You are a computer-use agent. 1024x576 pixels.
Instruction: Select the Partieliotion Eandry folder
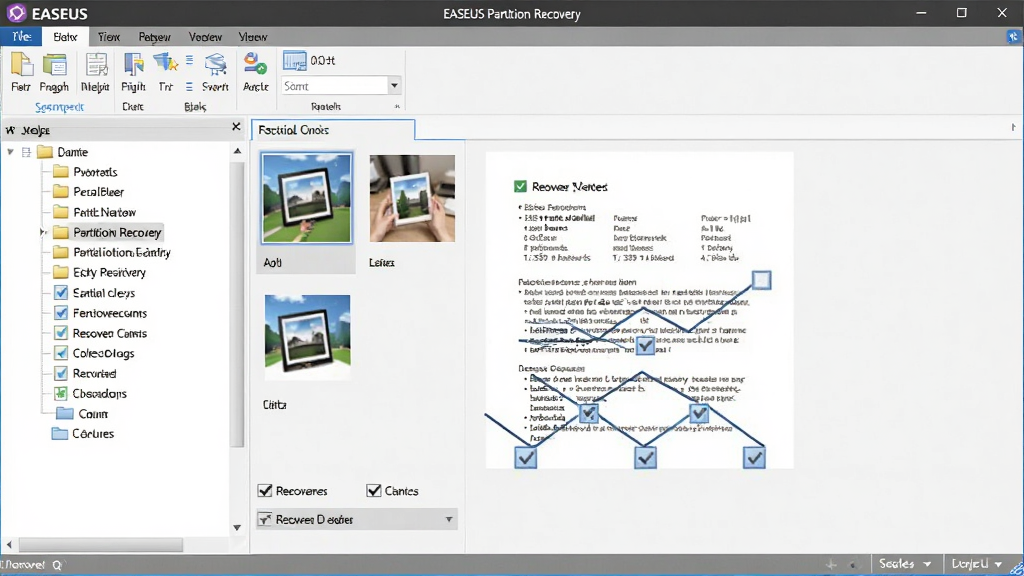[x=111, y=252]
